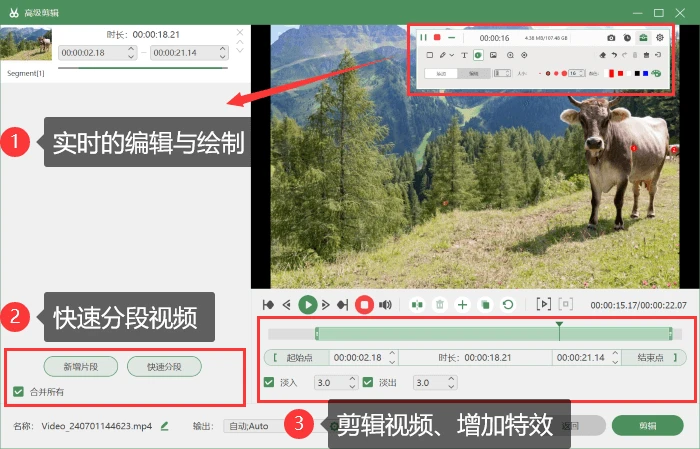This screenshot has height=449, width=700.
Task: Toggle the 淡出 fade-out checkbox
Action: point(368,382)
